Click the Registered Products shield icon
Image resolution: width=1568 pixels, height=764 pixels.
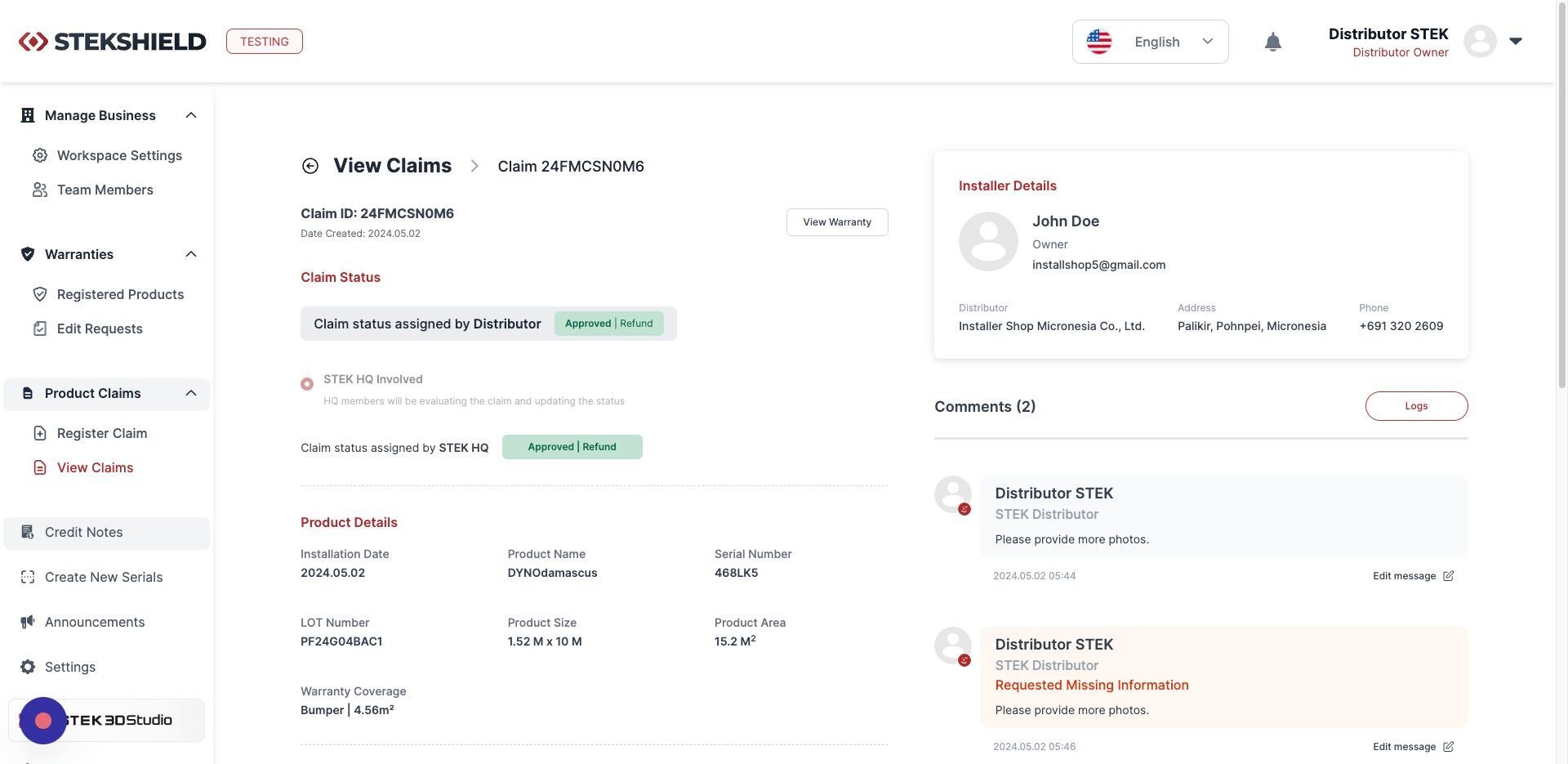[x=40, y=294]
